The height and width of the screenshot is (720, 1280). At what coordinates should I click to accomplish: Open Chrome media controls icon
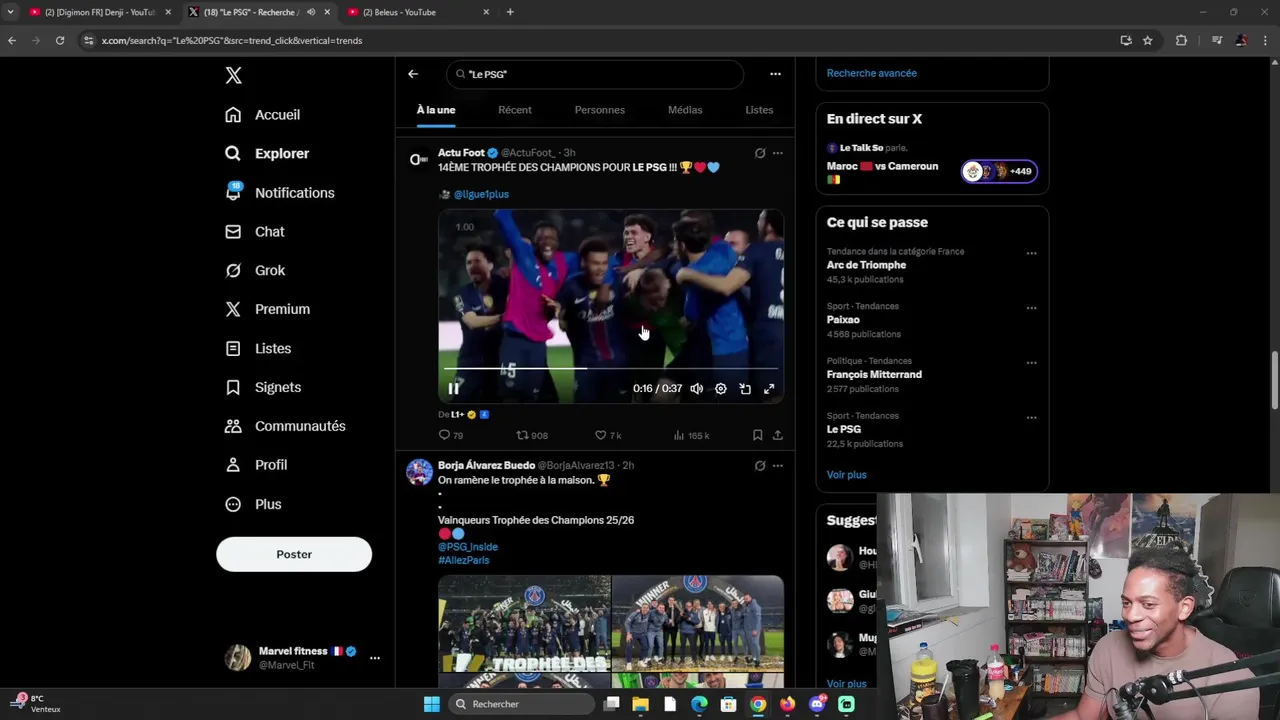pos(1217,41)
